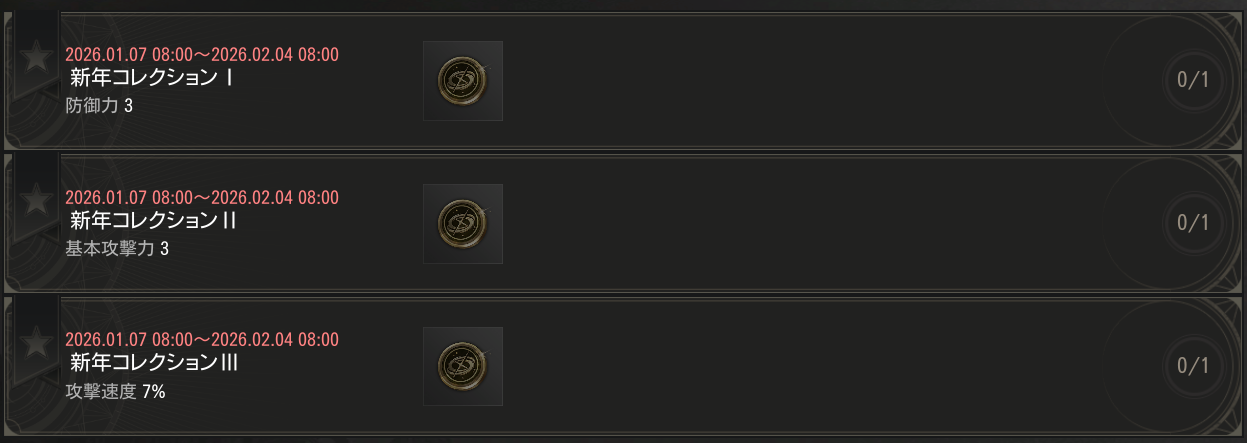
Task: Click empty space right of the coin in the 防御力 row
Action: point(800,81)
